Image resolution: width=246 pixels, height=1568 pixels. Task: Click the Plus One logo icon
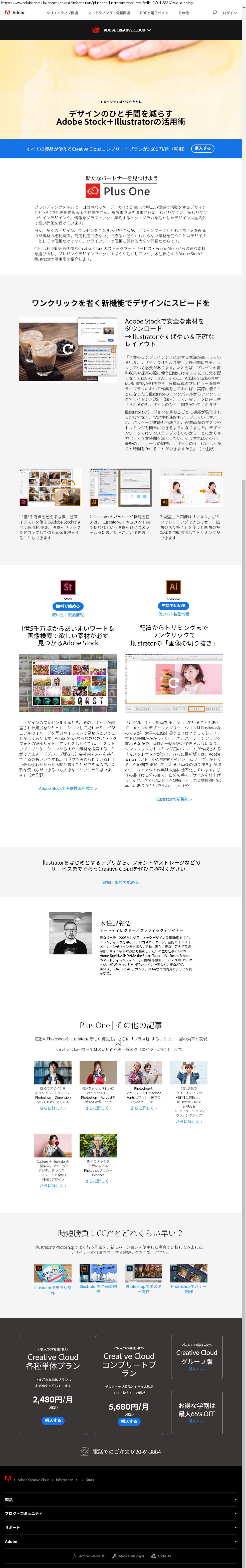coord(93,191)
